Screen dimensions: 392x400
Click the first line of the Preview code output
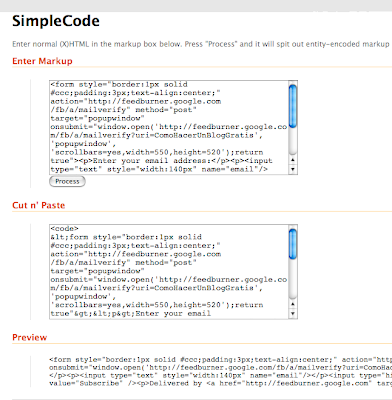(220, 360)
